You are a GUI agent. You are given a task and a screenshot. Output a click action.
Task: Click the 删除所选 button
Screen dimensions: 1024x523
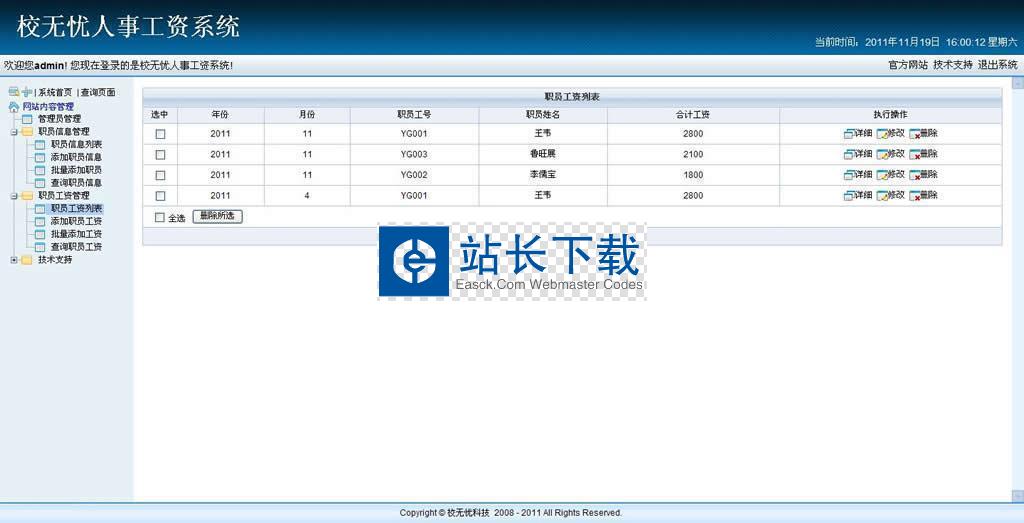point(217,217)
